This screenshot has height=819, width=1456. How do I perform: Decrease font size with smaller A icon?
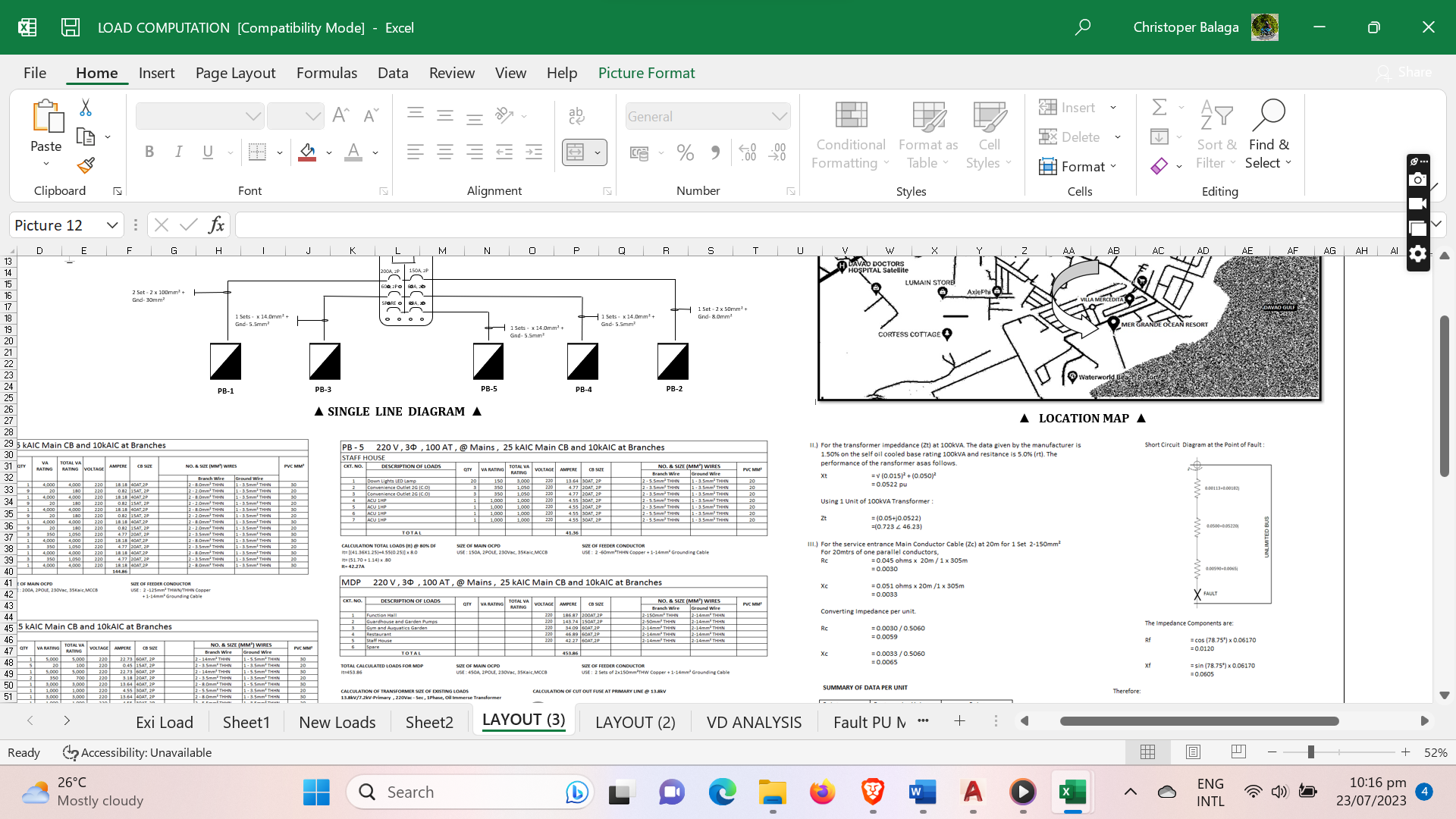[371, 115]
